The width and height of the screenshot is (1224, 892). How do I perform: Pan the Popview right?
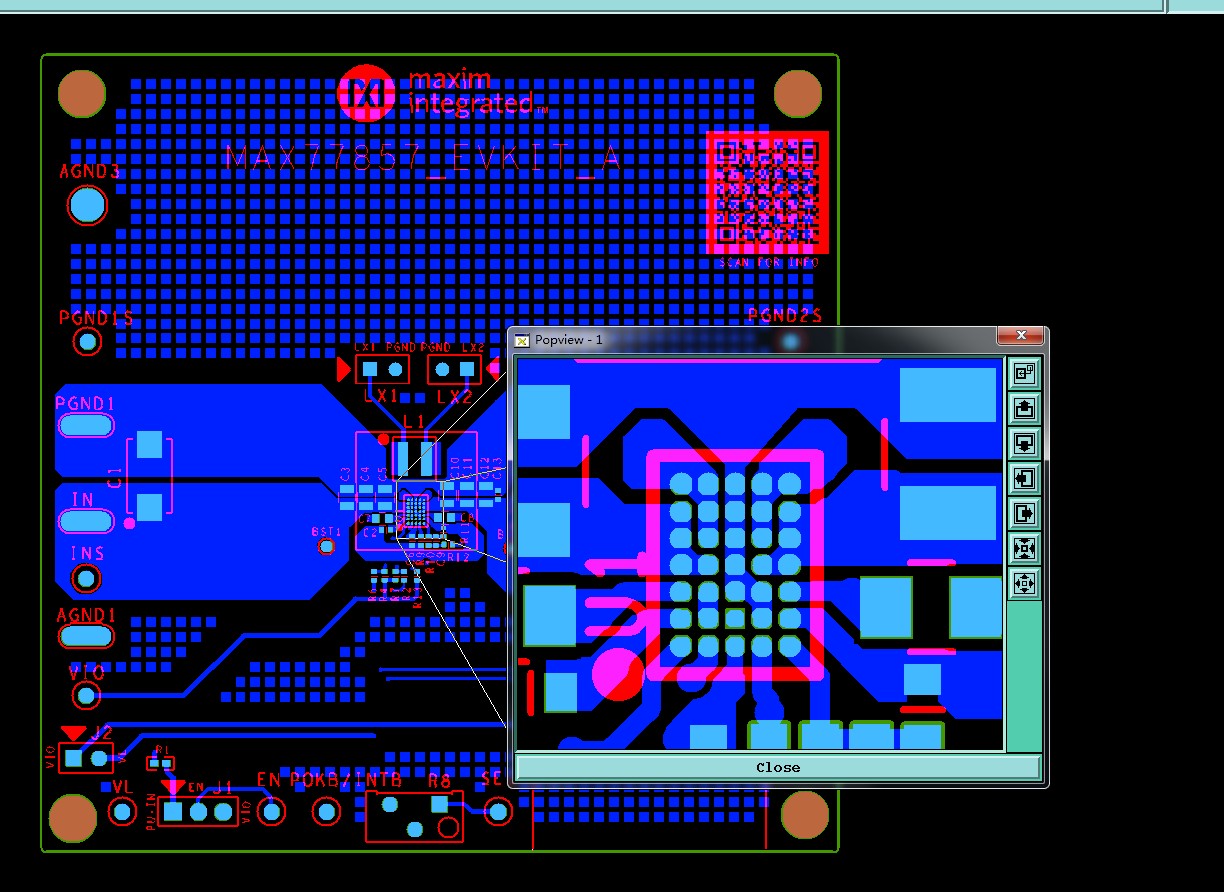(1024, 514)
